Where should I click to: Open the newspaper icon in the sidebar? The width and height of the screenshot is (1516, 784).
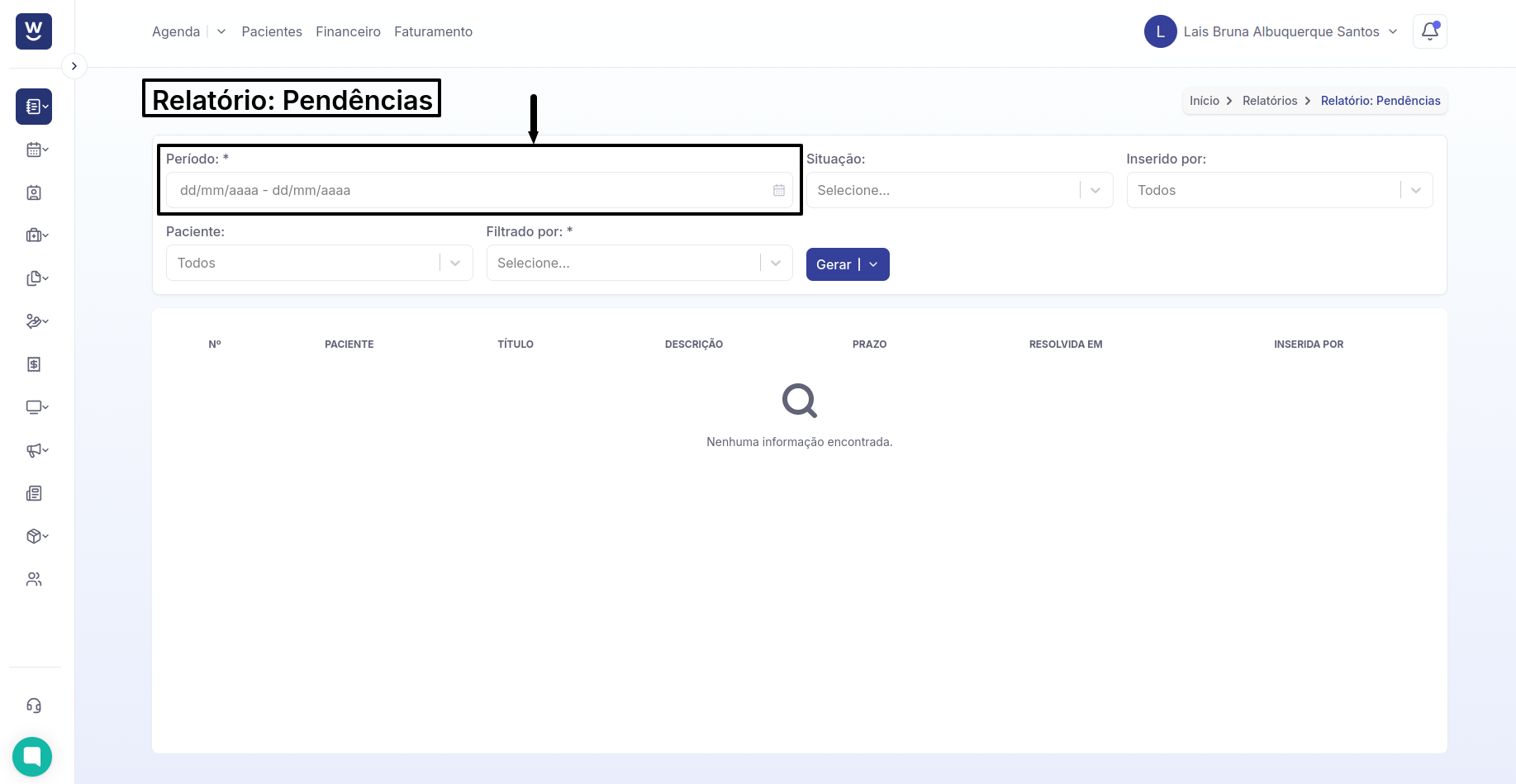pos(34,493)
